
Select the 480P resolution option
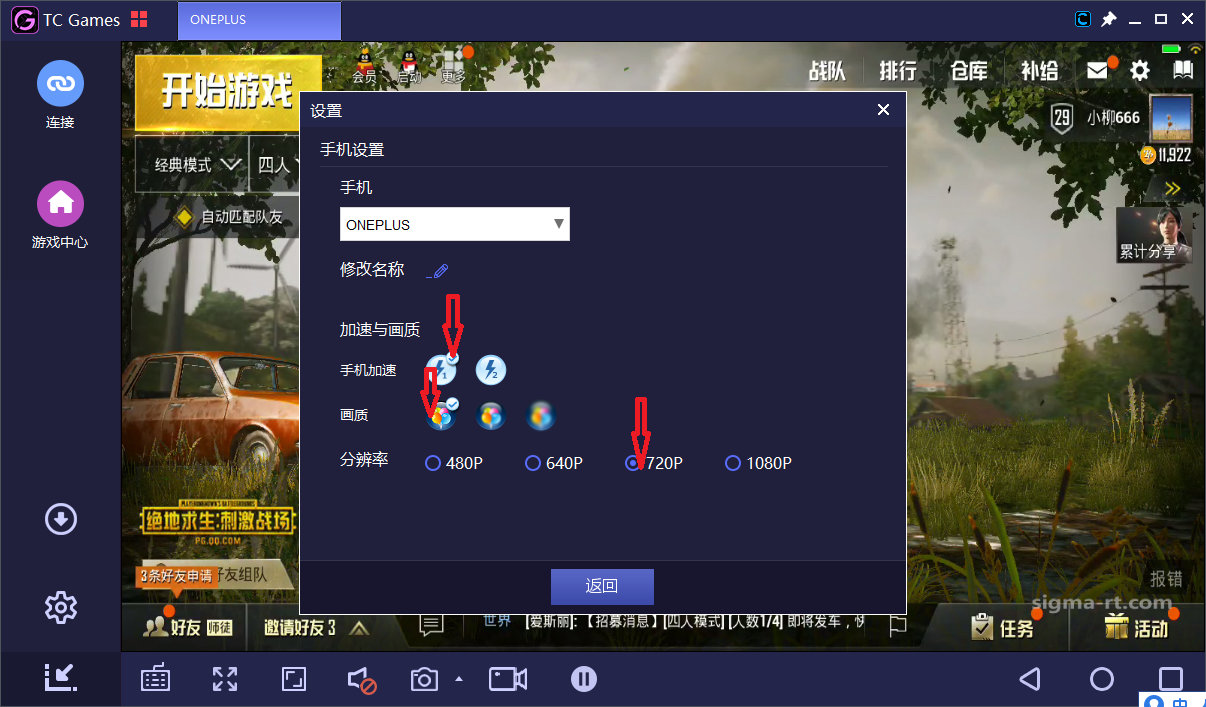coord(433,463)
